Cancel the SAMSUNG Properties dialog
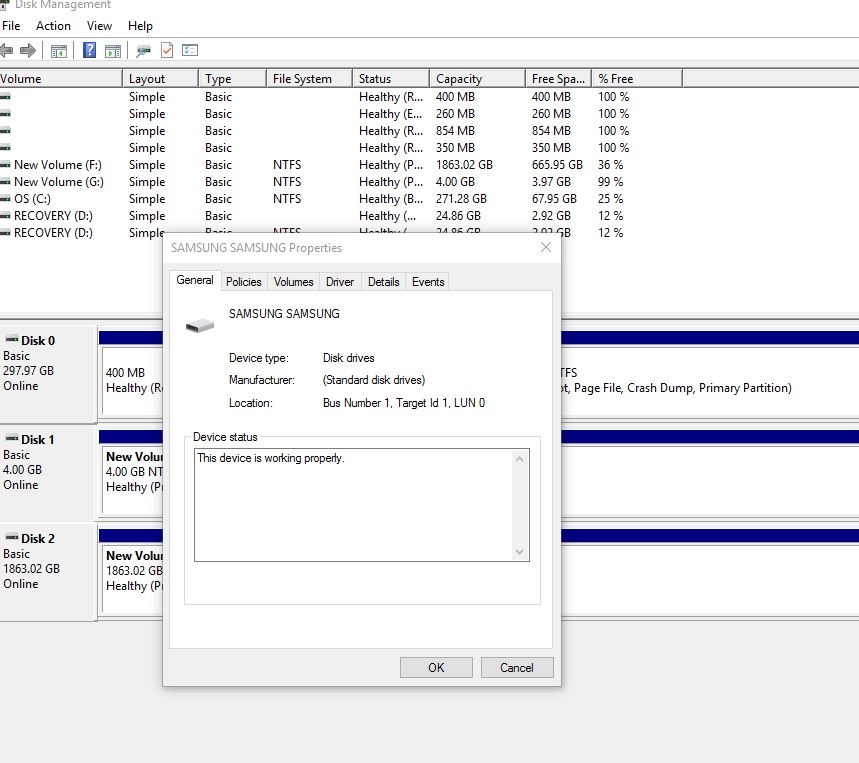This screenshot has width=859, height=763. [517, 668]
